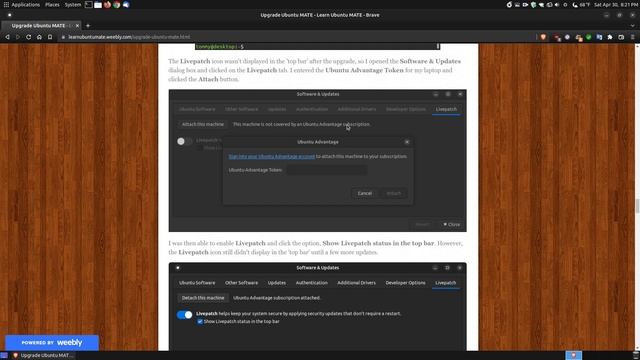Open the Ubuntu Advantage dialog screenshot image
Screen dimensions: 640x360
pos(318,160)
